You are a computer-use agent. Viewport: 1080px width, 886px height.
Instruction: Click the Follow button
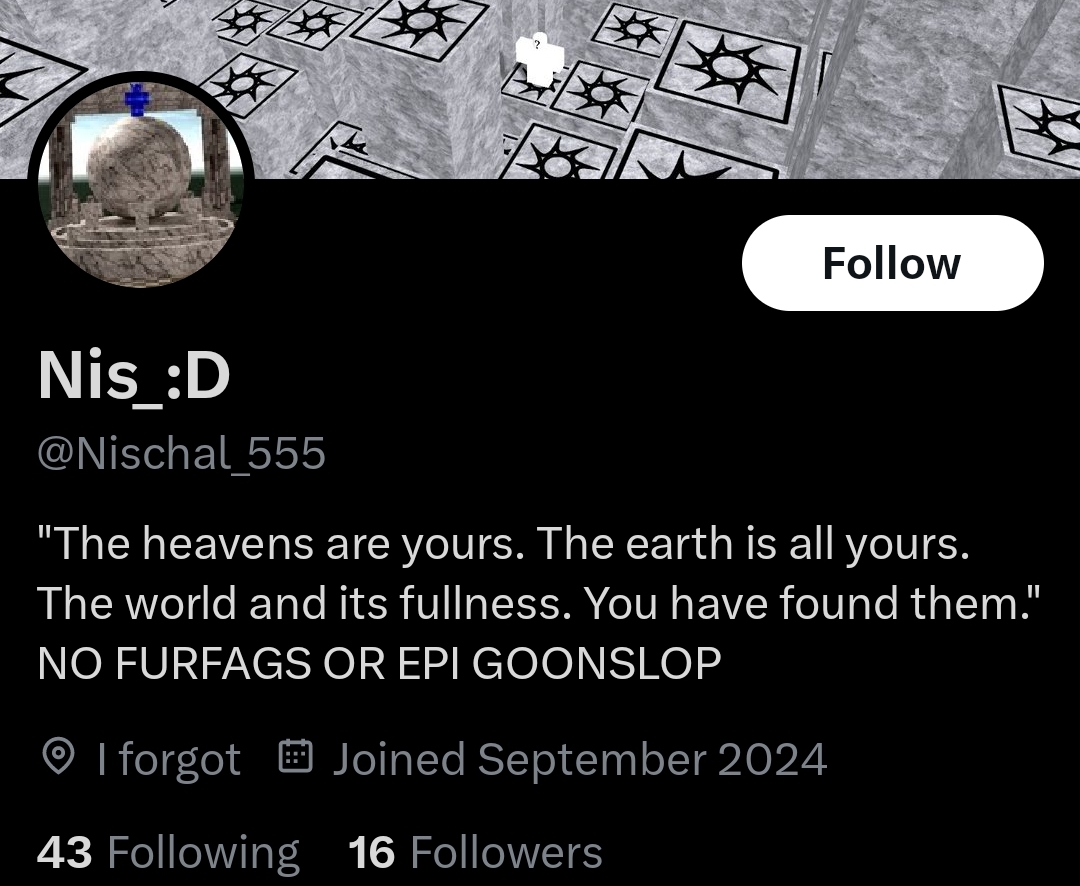tap(893, 263)
